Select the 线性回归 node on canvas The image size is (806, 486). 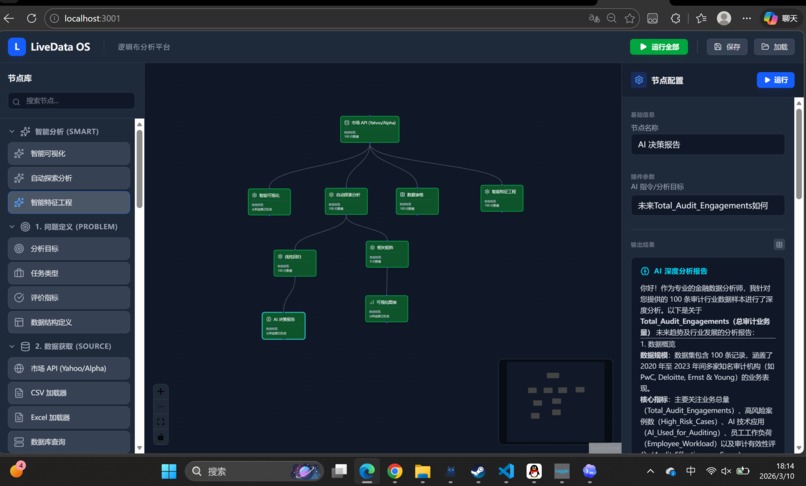click(295, 263)
